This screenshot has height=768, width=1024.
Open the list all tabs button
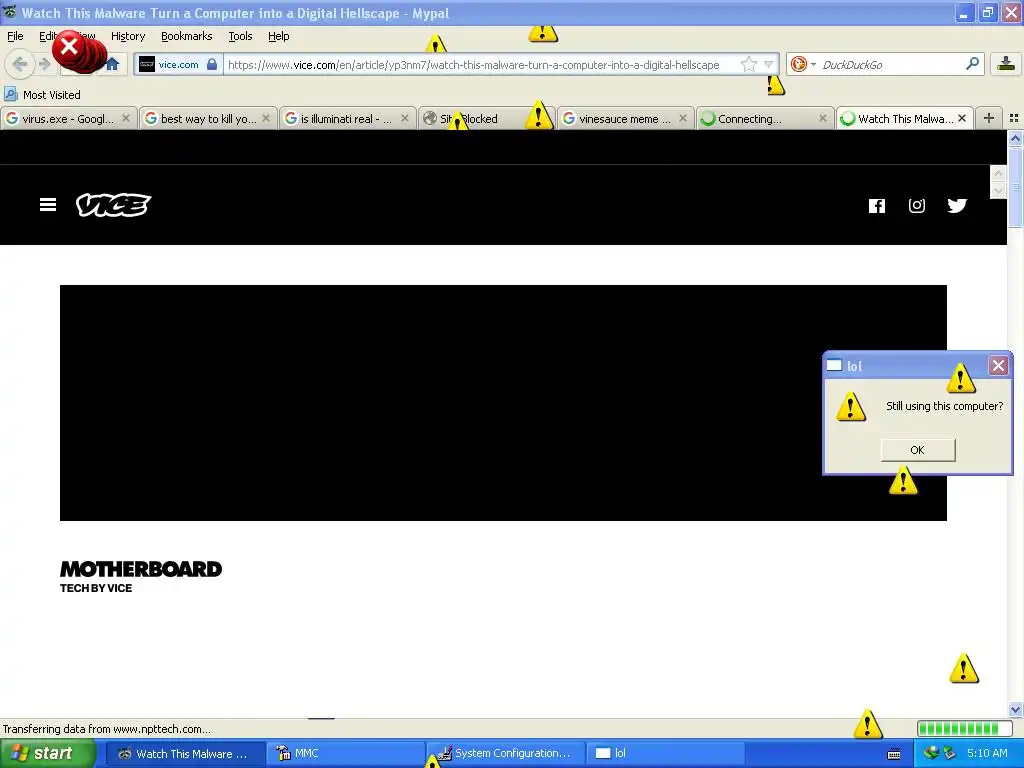point(1014,118)
